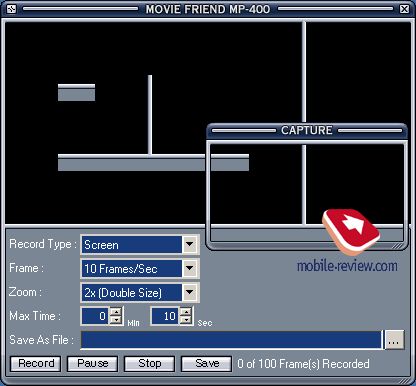Close the Movie Friend MP-400 window
416x386 pixels.
404,9
